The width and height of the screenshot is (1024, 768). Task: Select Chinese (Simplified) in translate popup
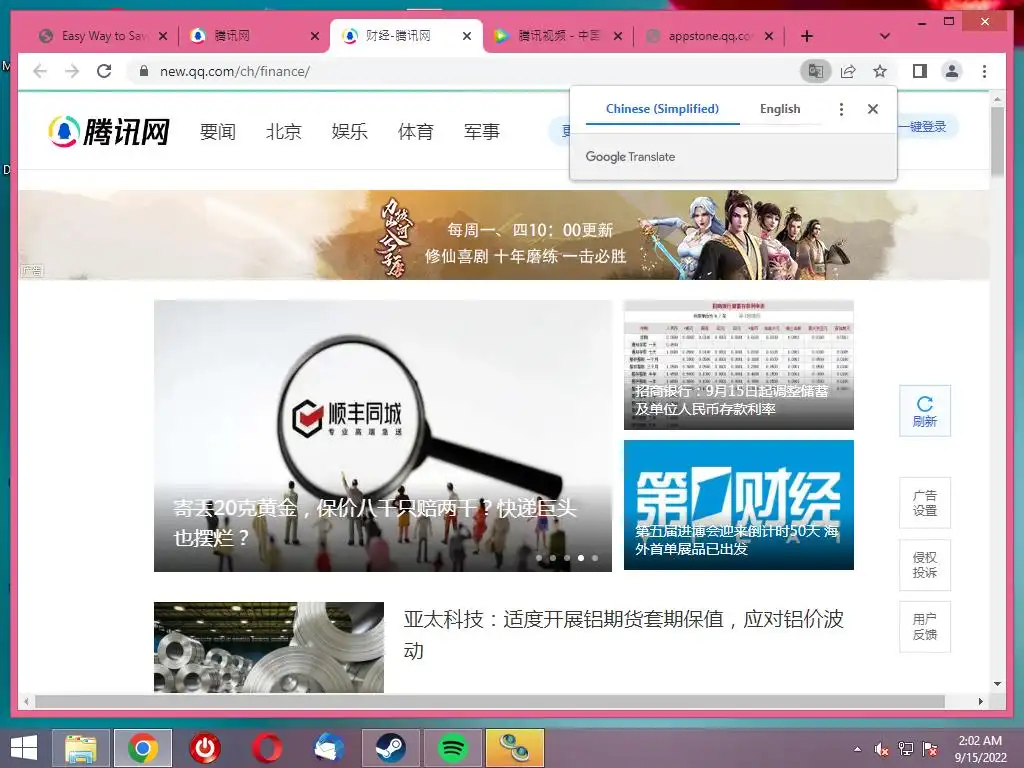[662, 109]
